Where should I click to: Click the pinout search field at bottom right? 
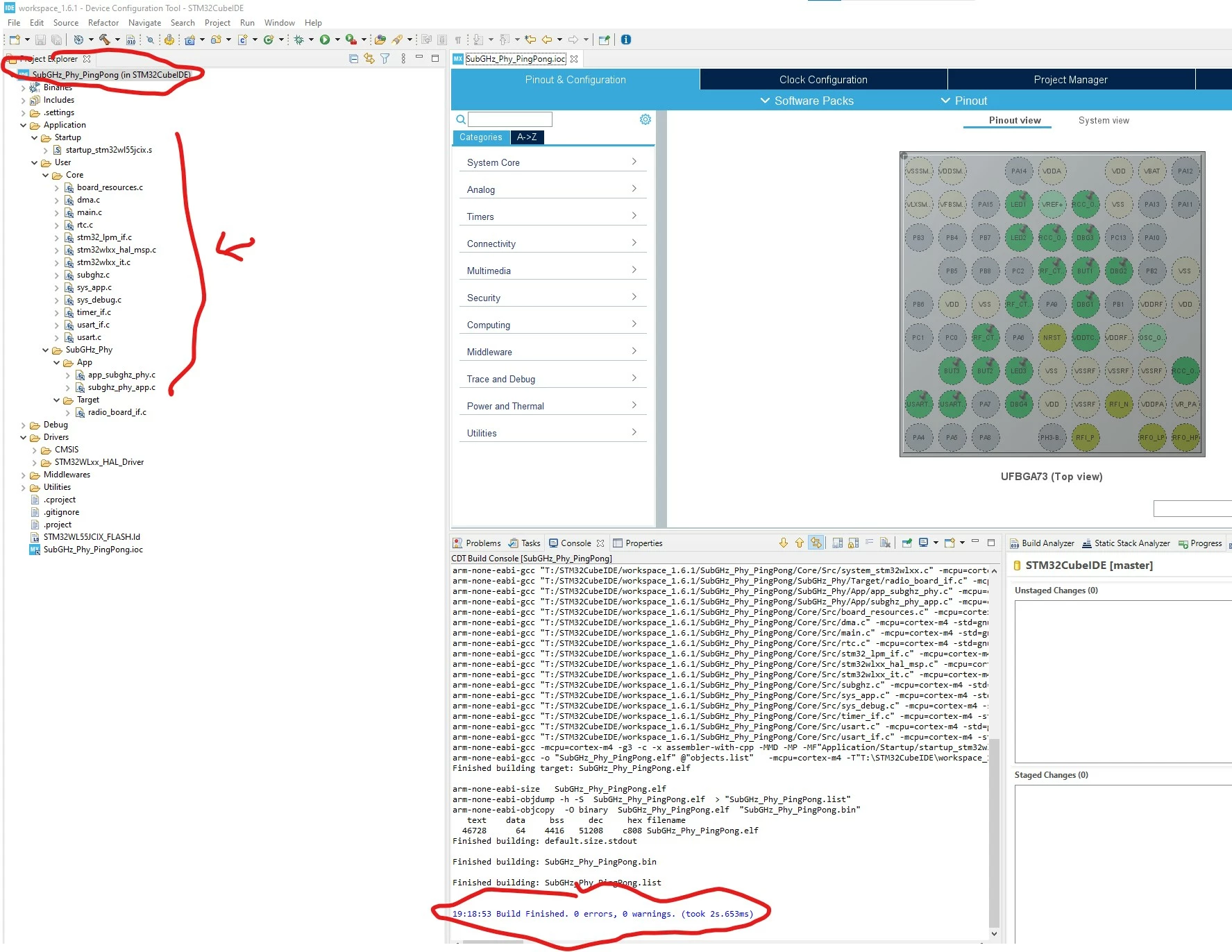click(1192, 509)
